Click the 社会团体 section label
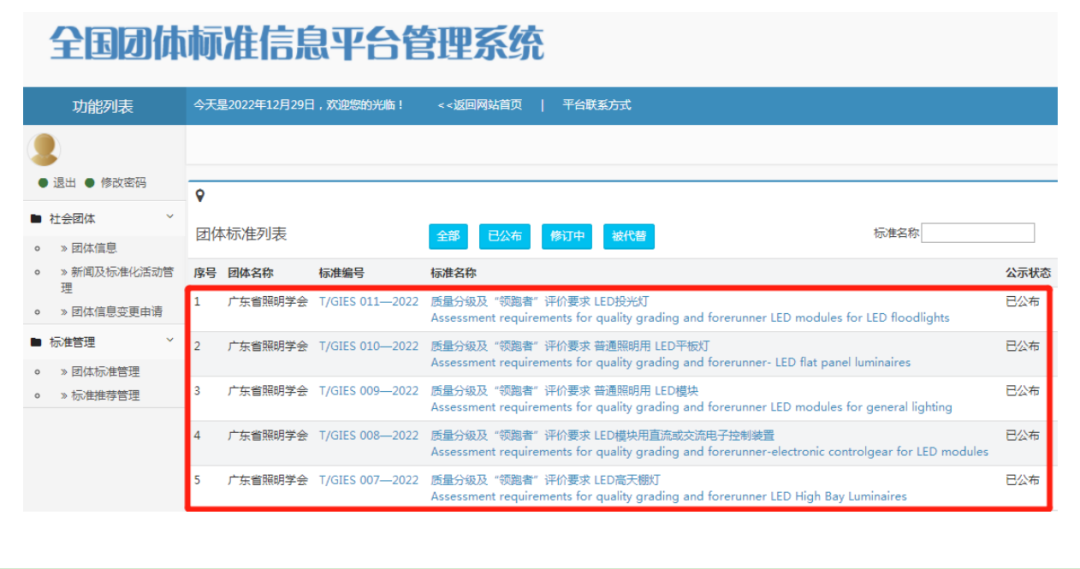The image size is (1080, 569). 72,218
